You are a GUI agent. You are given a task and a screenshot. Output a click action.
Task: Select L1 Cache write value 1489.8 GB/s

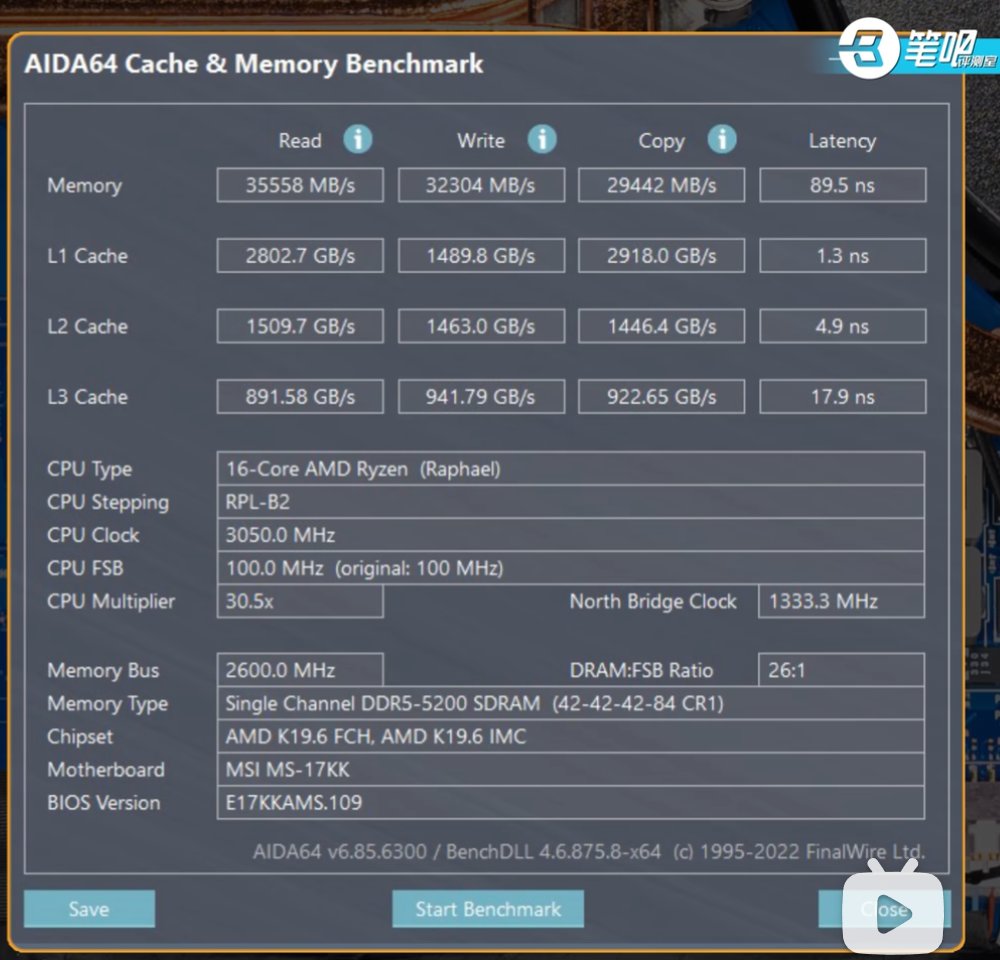[x=482, y=256]
